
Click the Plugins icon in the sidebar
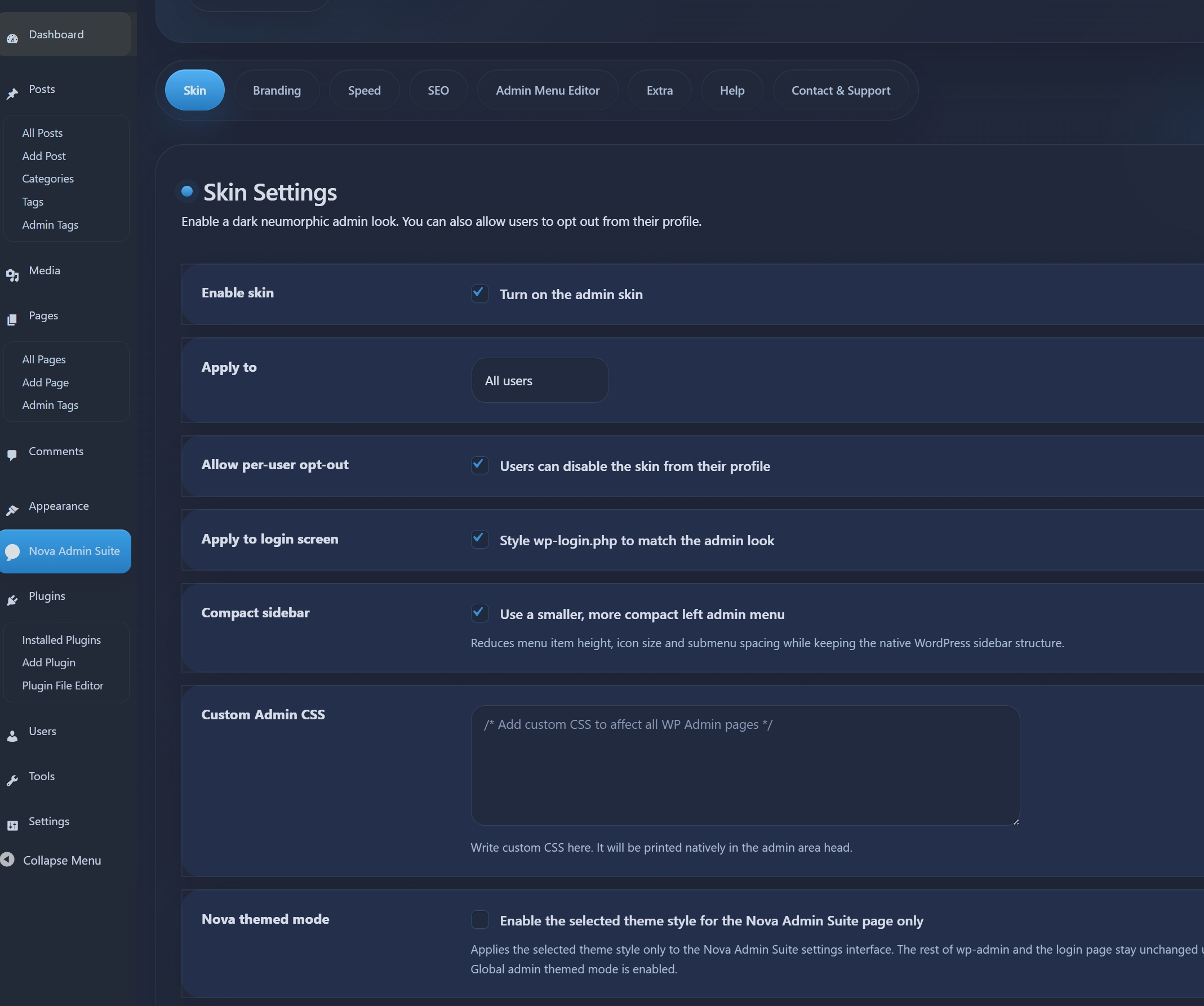tap(12, 600)
